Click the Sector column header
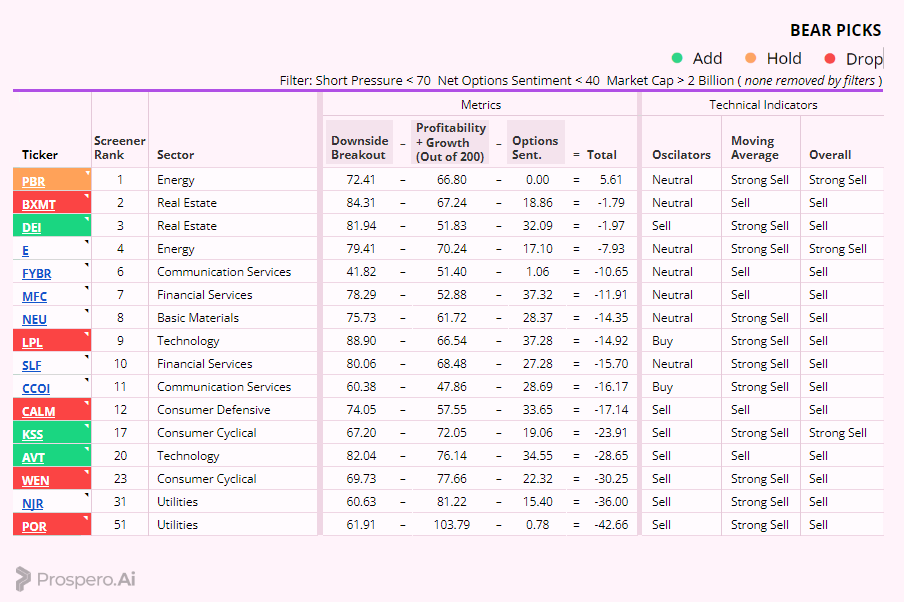 pyautogui.click(x=175, y=155)
